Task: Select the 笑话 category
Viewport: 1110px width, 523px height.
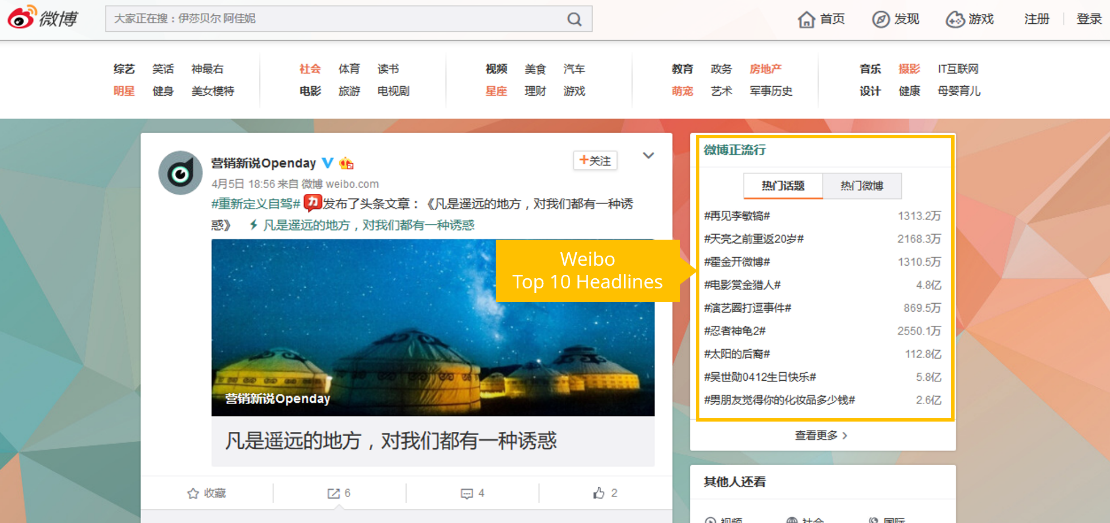Action: pyautogui.click(x=163, y=69)
